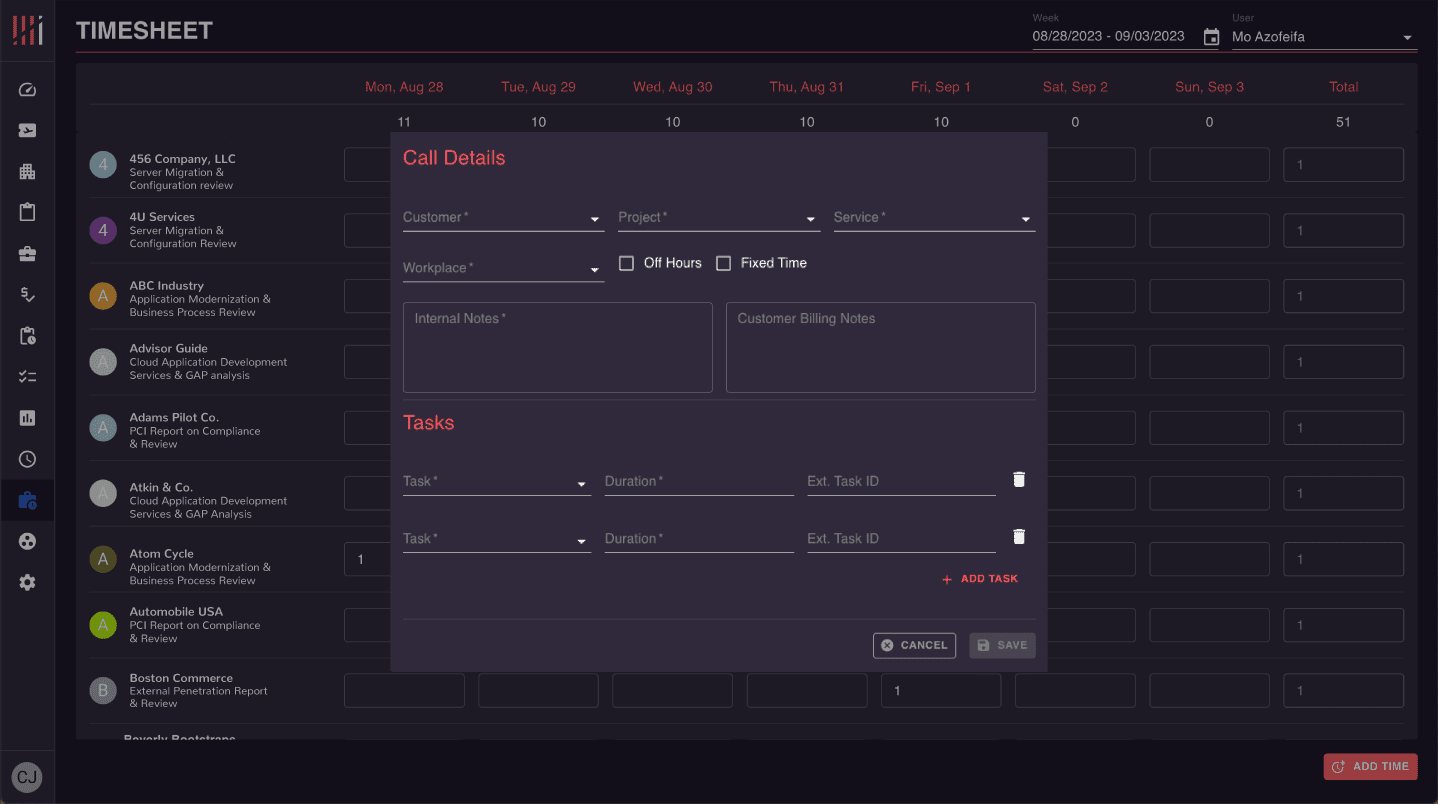Open the week calendar picker icon
The width and height of the screenshot is (1438, 804).
point(1211,37)
